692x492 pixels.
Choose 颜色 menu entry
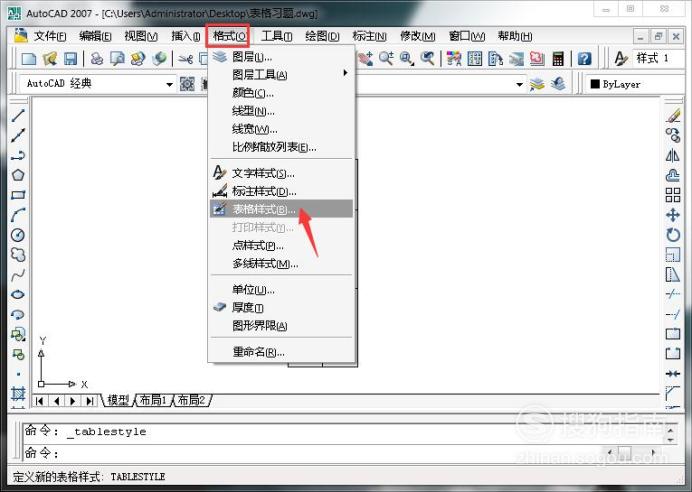281,93
